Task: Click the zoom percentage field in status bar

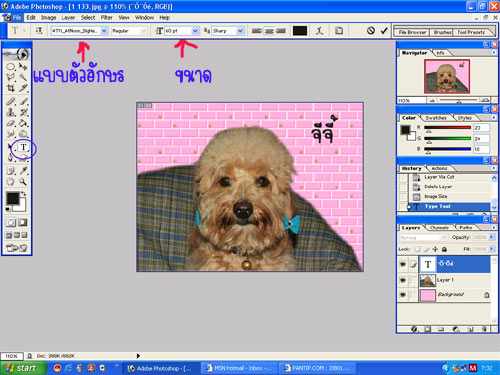Action: tap(12, 356)
